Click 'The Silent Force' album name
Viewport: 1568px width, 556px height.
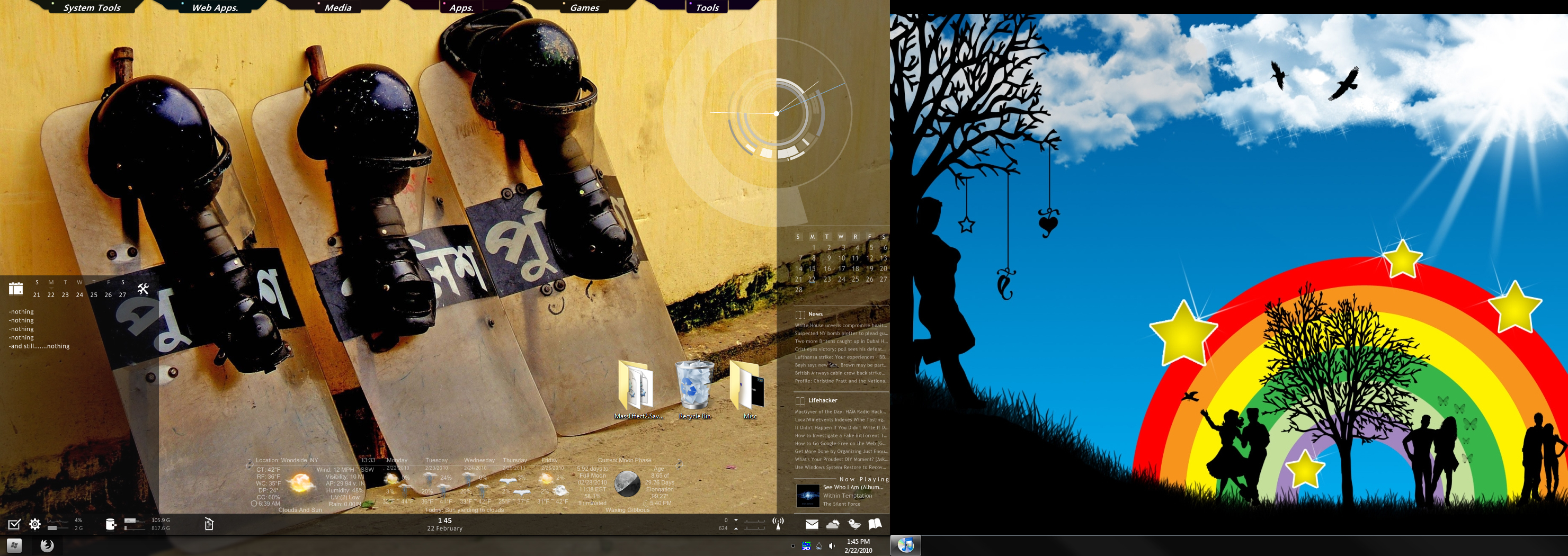(842, 504)
